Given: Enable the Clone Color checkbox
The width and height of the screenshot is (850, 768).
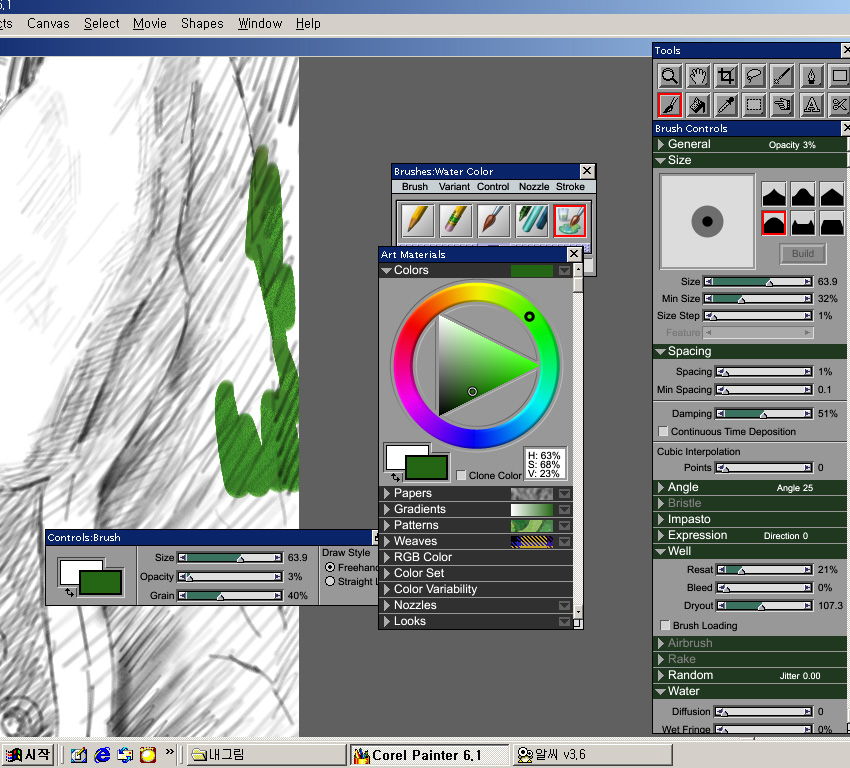Looking at the screenshot, I should [x=461, y=476].
